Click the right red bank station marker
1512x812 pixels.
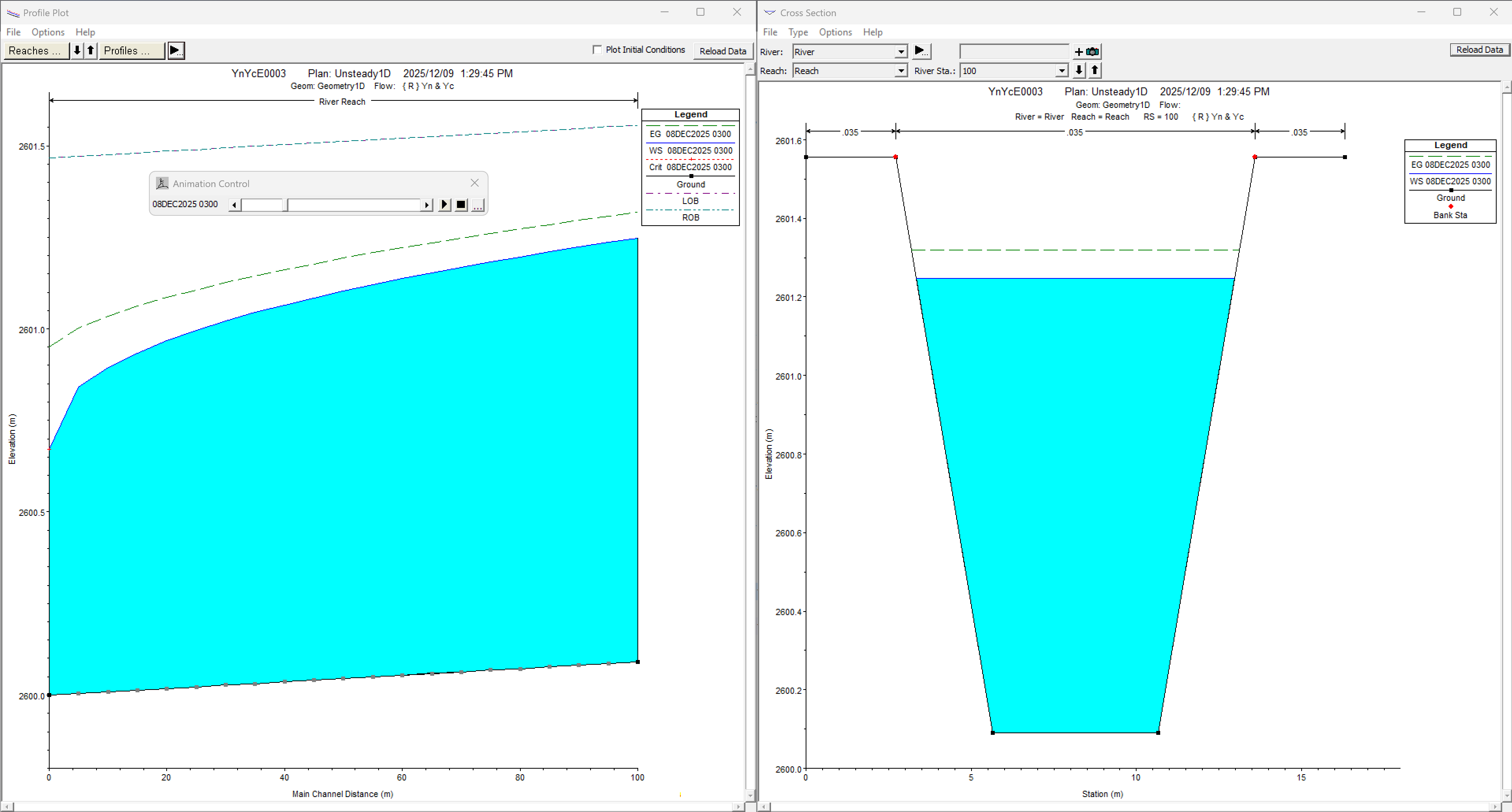click(1254, 157)
